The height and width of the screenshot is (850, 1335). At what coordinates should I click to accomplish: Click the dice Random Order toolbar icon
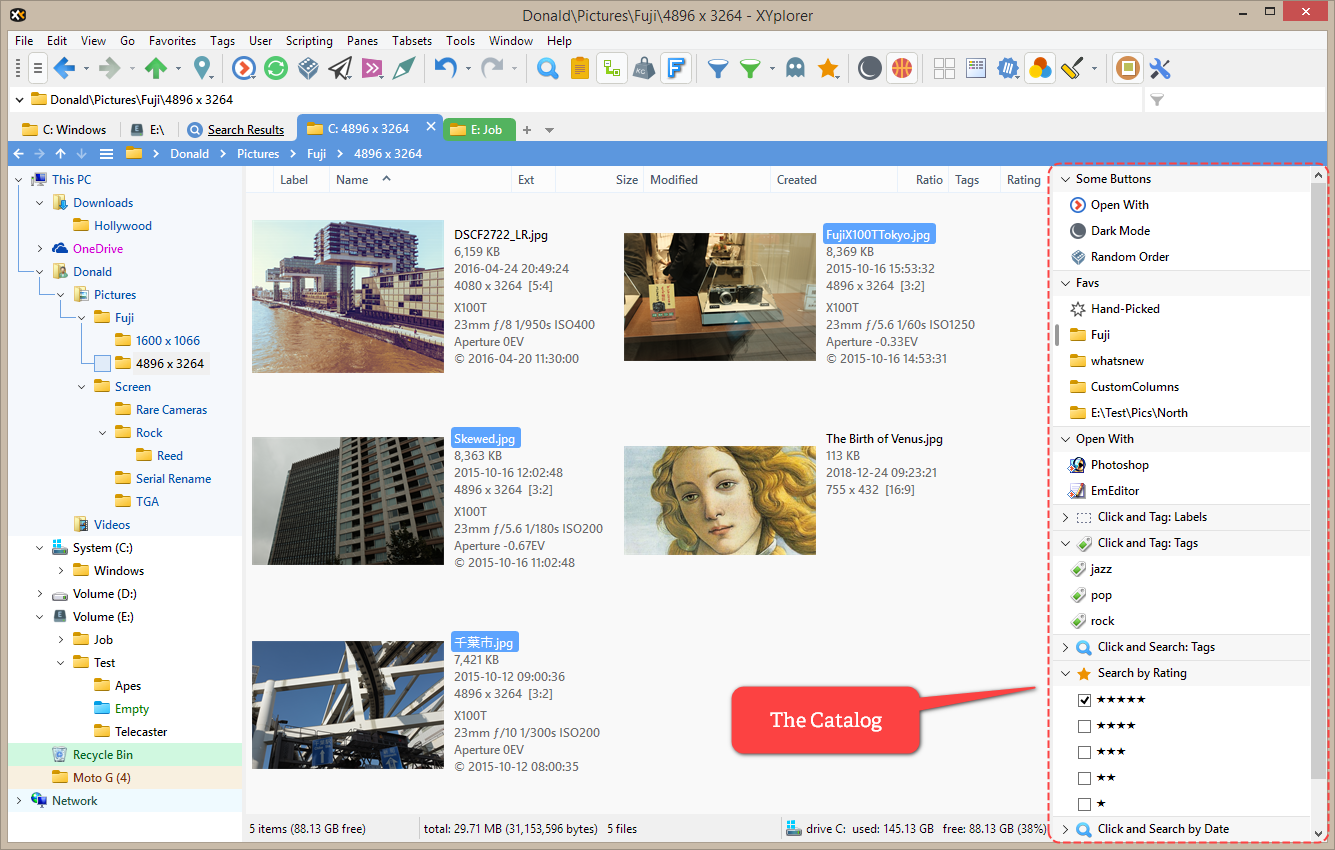(308, 69)
